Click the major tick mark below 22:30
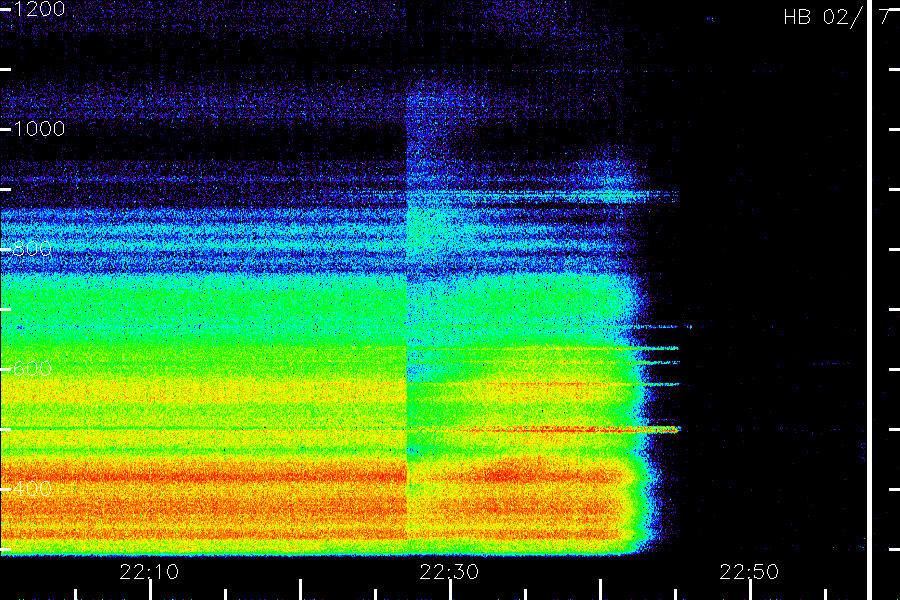Screen dimensions: 900x600 point(451,590)
